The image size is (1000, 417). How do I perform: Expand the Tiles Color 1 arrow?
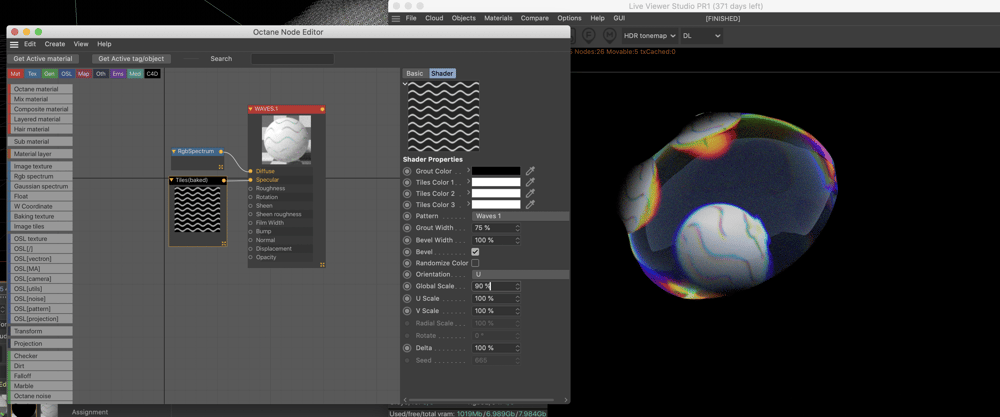click(469, 182)
